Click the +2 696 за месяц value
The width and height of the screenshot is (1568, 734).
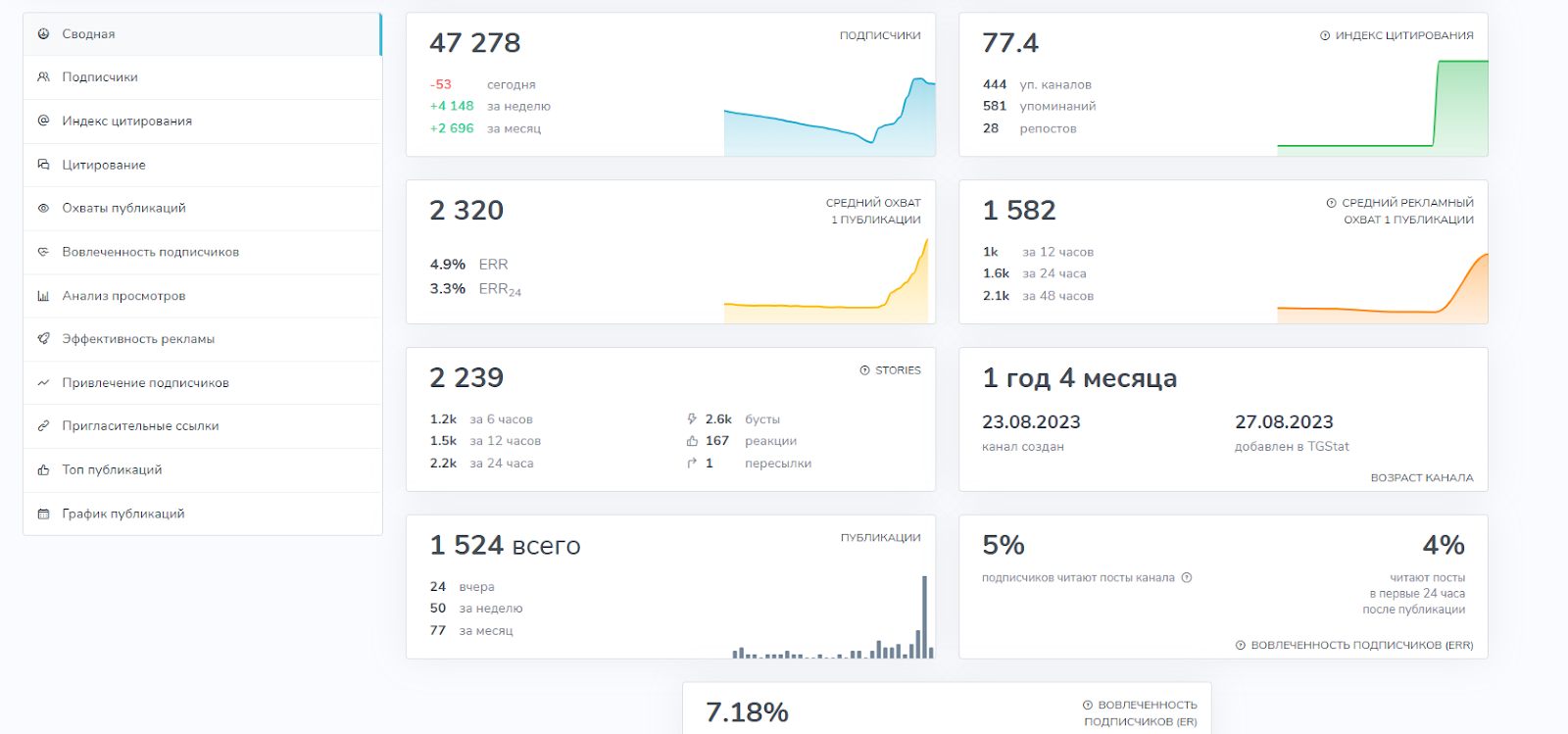click(452, 128)
